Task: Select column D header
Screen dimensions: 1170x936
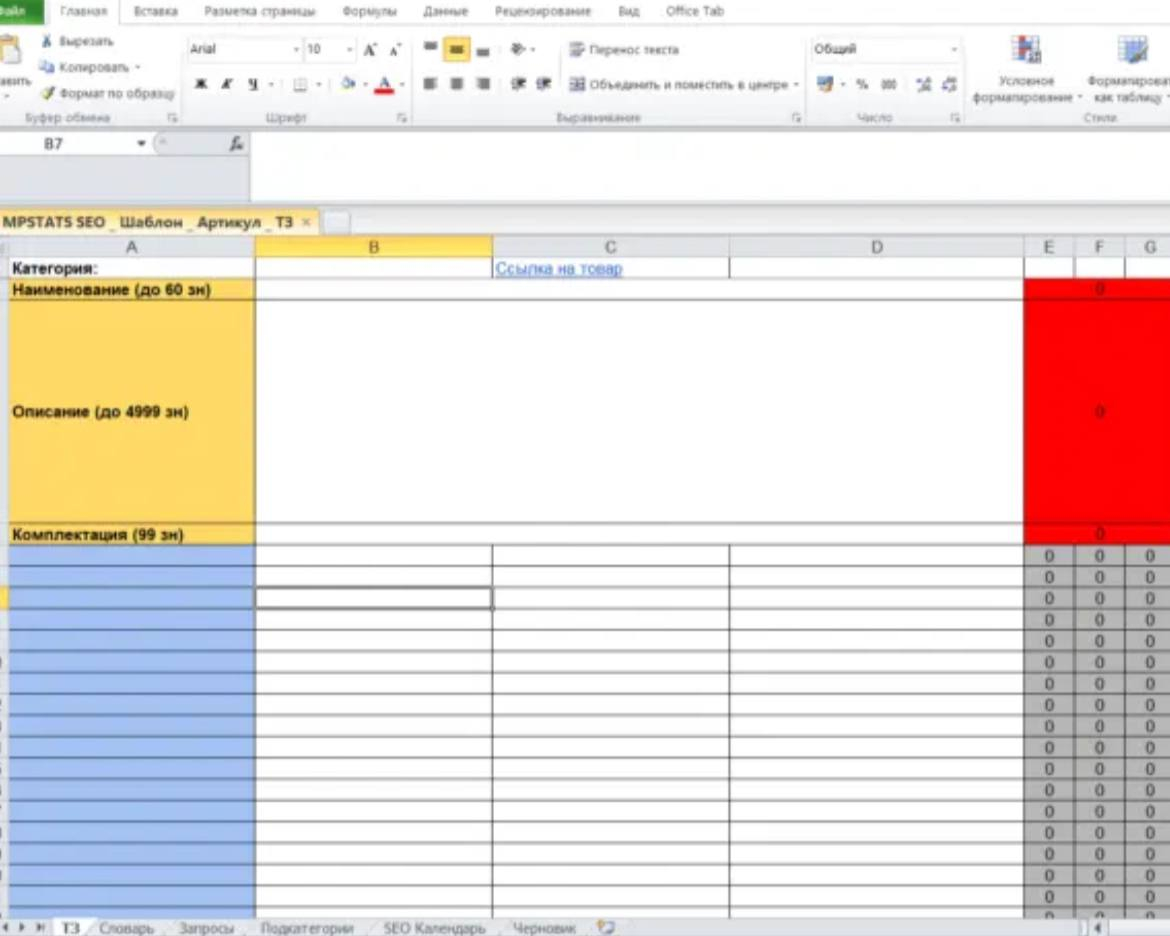Action: [877, 247]
